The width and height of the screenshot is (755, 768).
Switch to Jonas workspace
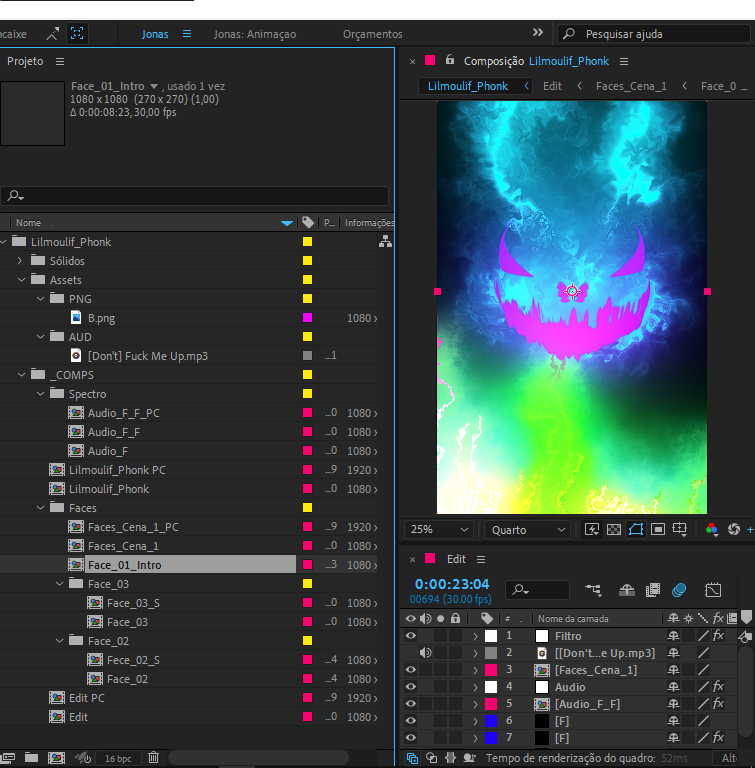(155, 34)
